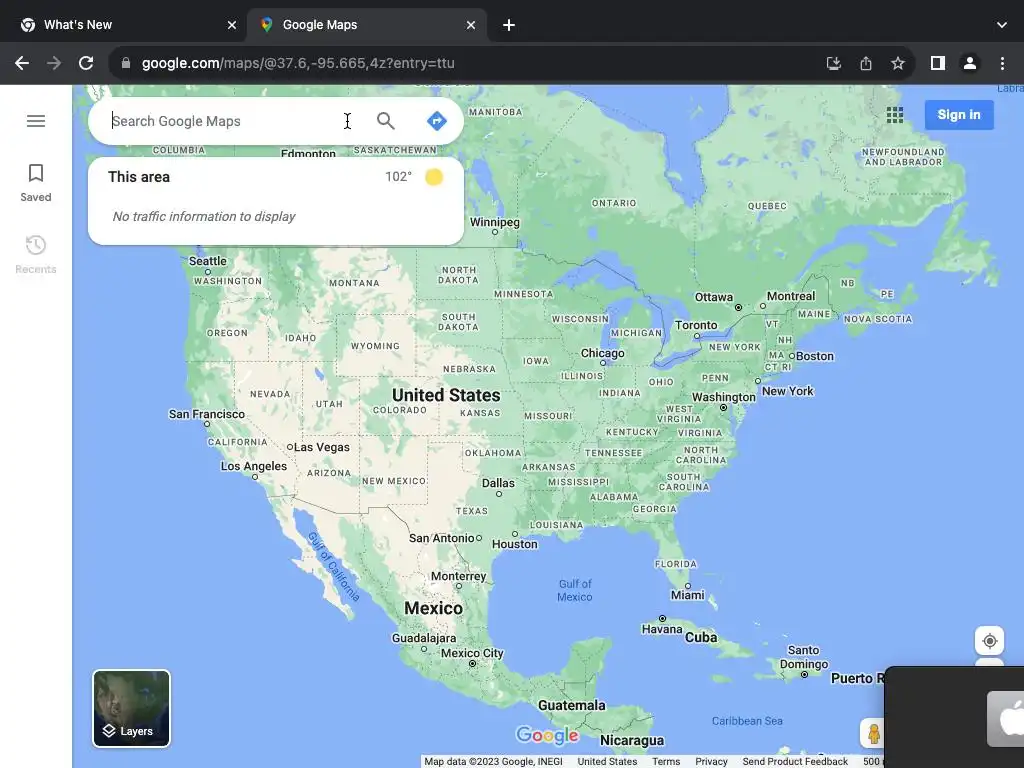Click the Guatemala country label

click(x=571, y=705)
